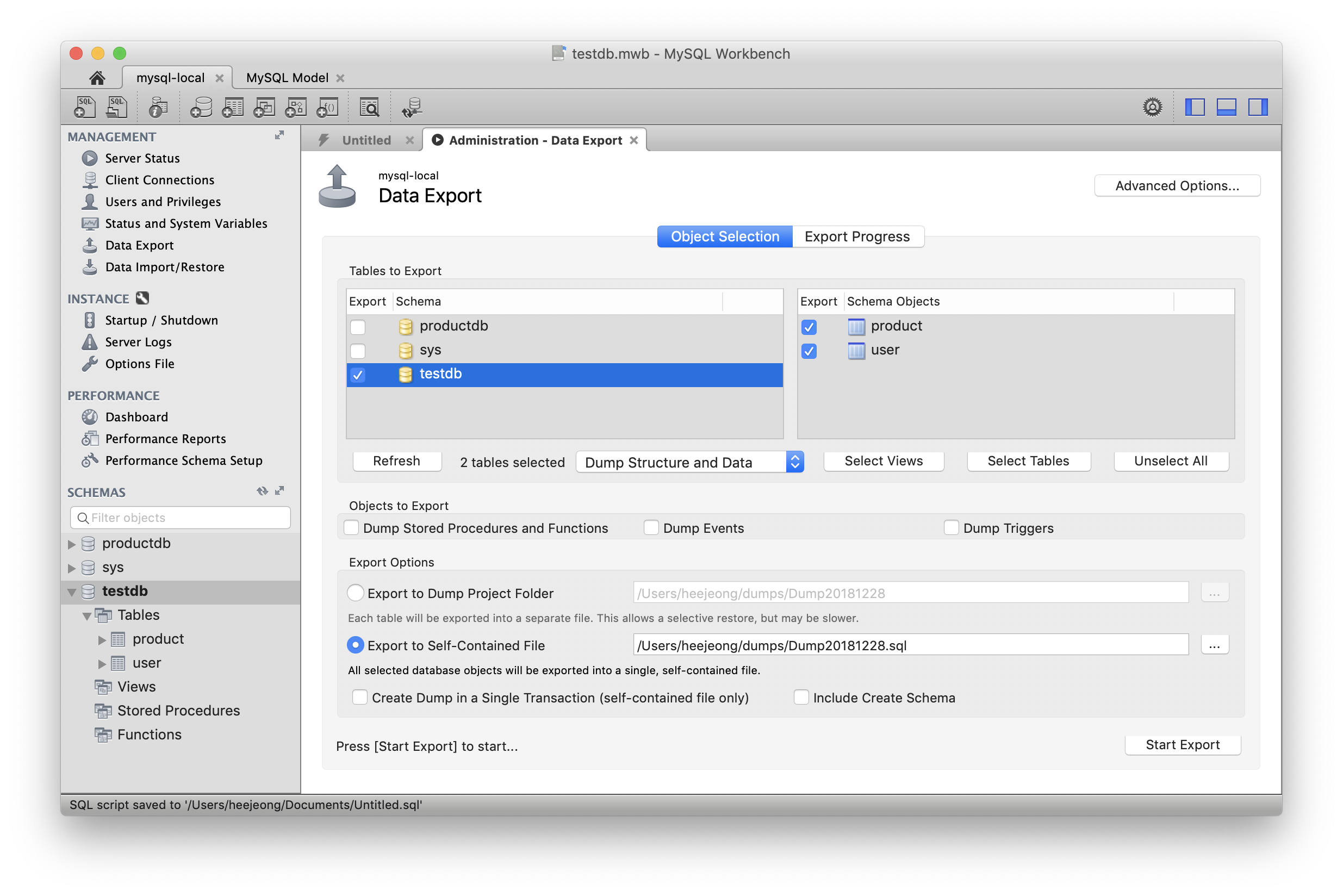The width and height of the screenshot is (1343, 896).
Task: Uncheck the user table export checkbox
Action: pyautogui.click(x=809, y=351)
